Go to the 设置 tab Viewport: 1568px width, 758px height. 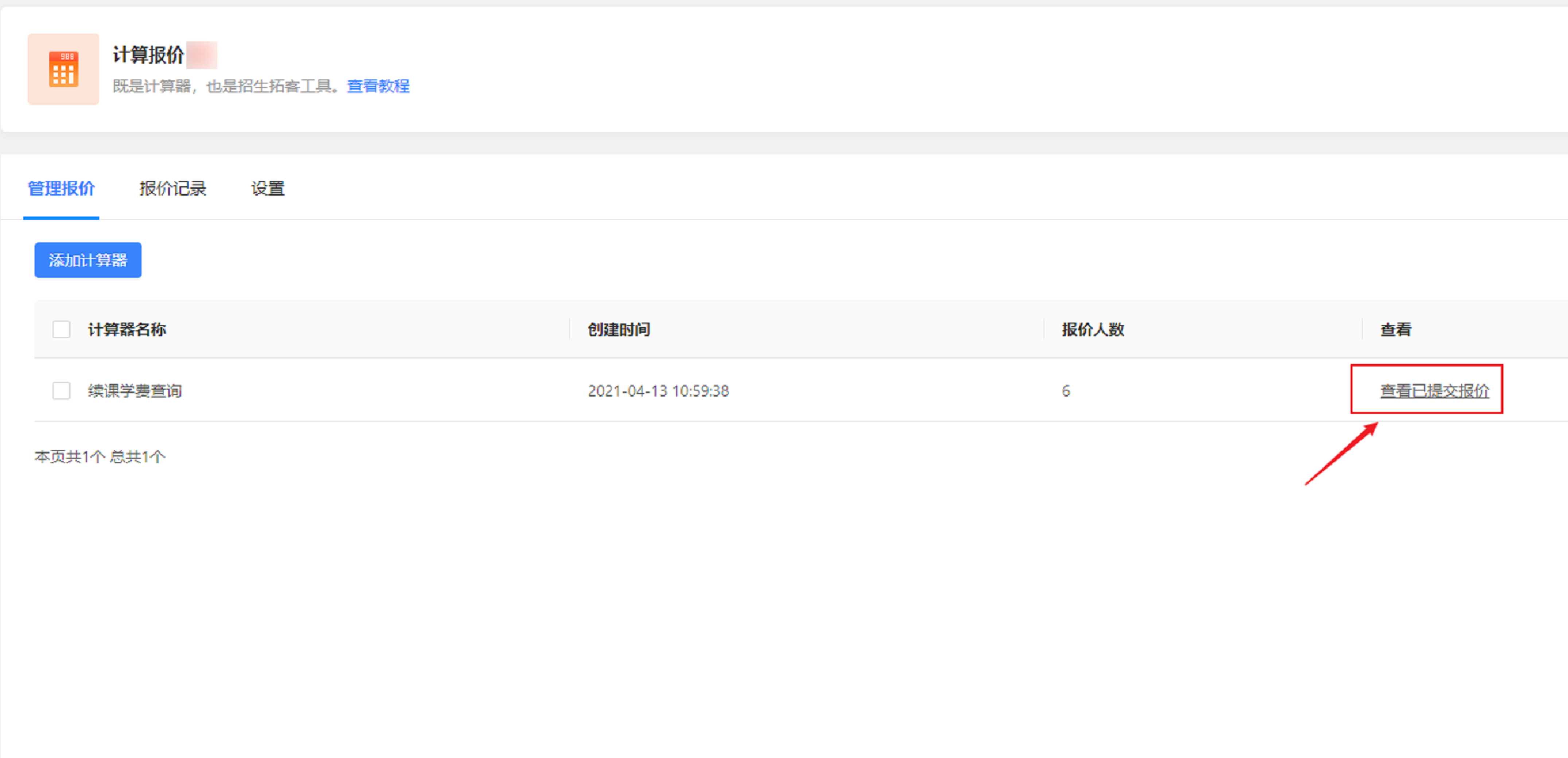click(x=268, y=189)
